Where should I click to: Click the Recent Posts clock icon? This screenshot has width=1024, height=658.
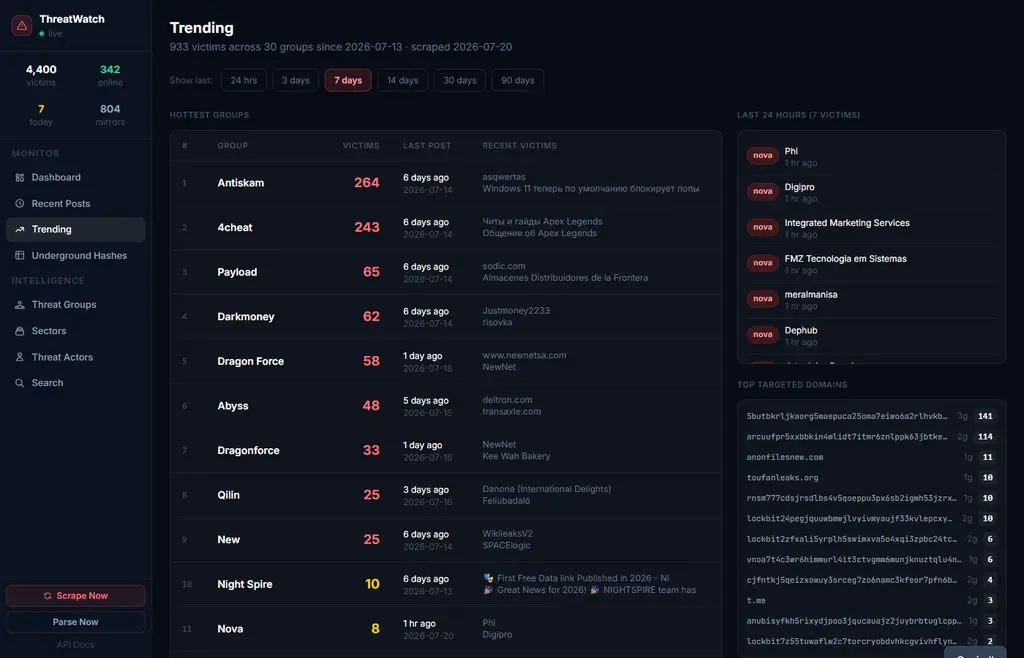[x=20, y=204]
